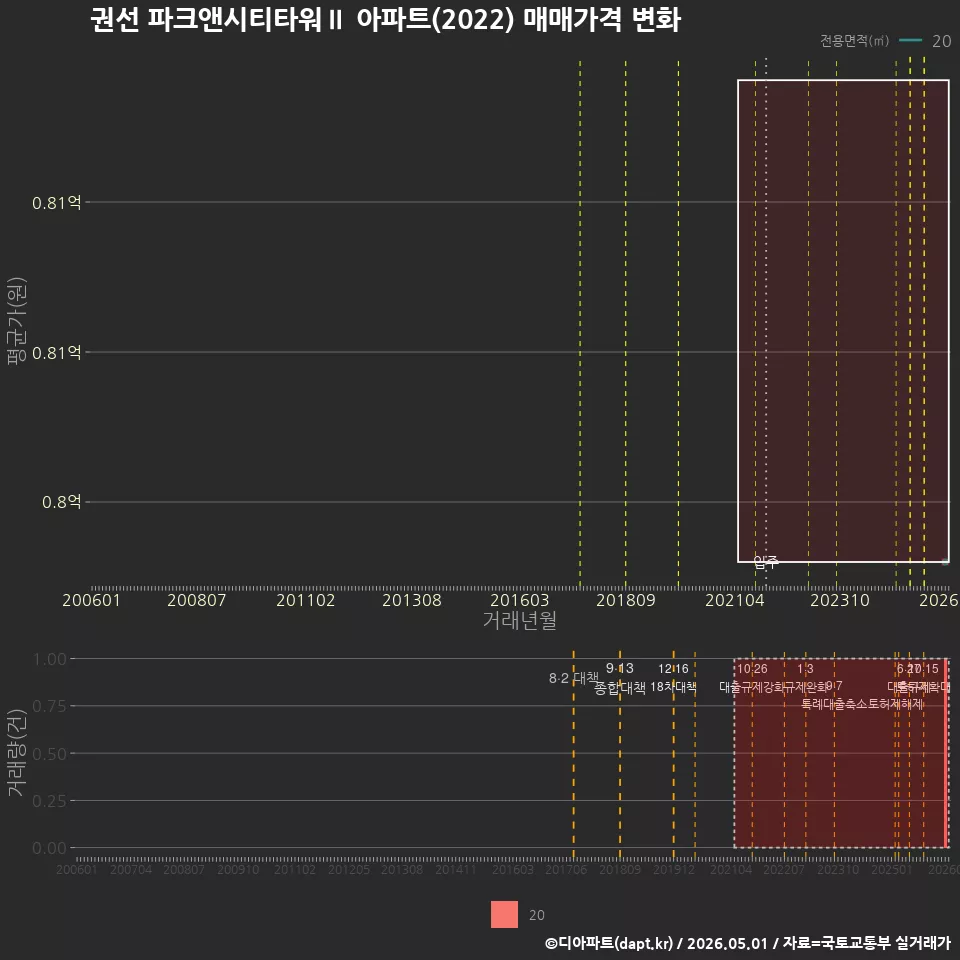Click the 12·16 annotation label
The image size is (960, 960).
pos(673,669)
